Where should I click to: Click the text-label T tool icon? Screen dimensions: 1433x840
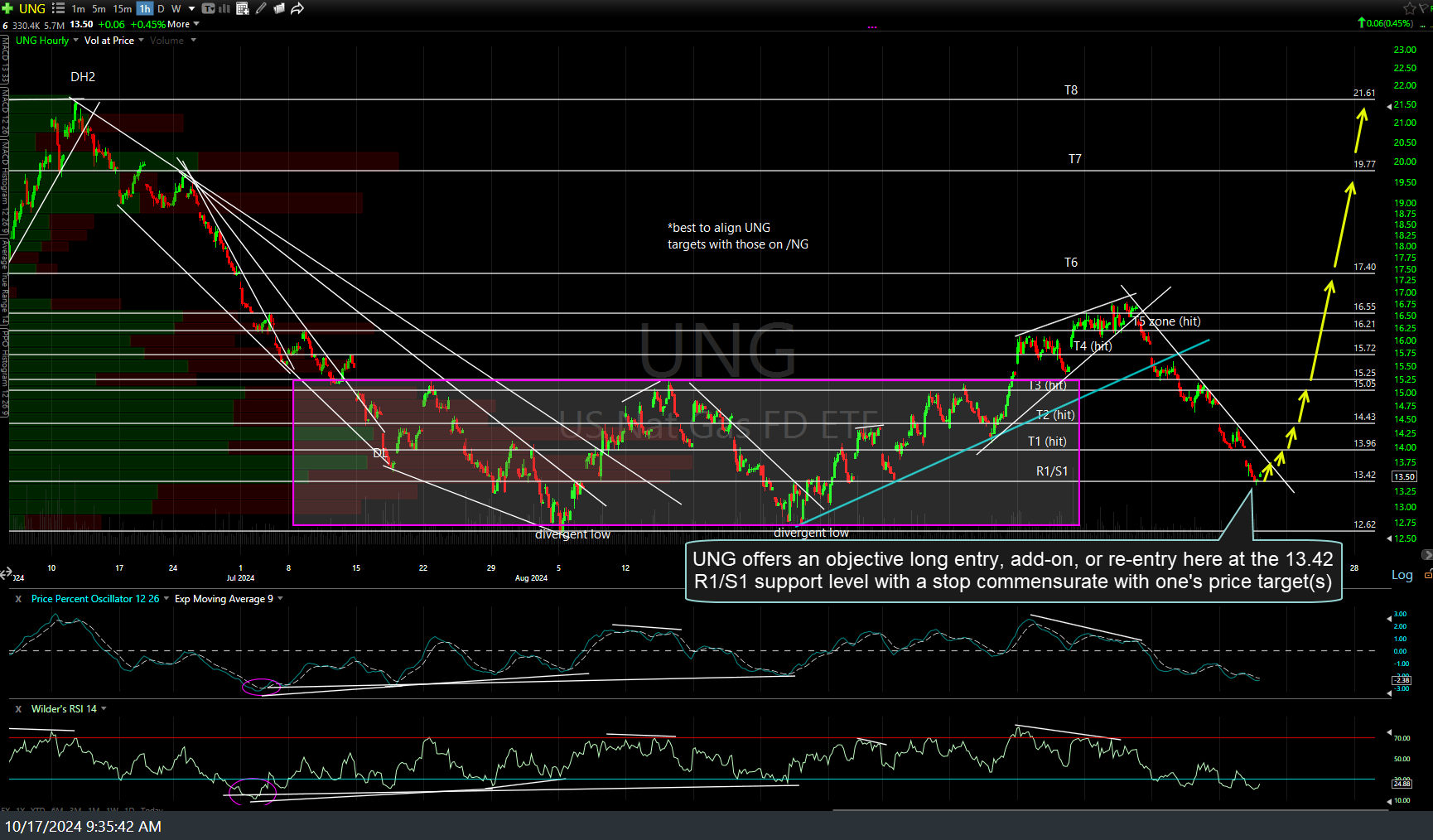coord(208,8)
